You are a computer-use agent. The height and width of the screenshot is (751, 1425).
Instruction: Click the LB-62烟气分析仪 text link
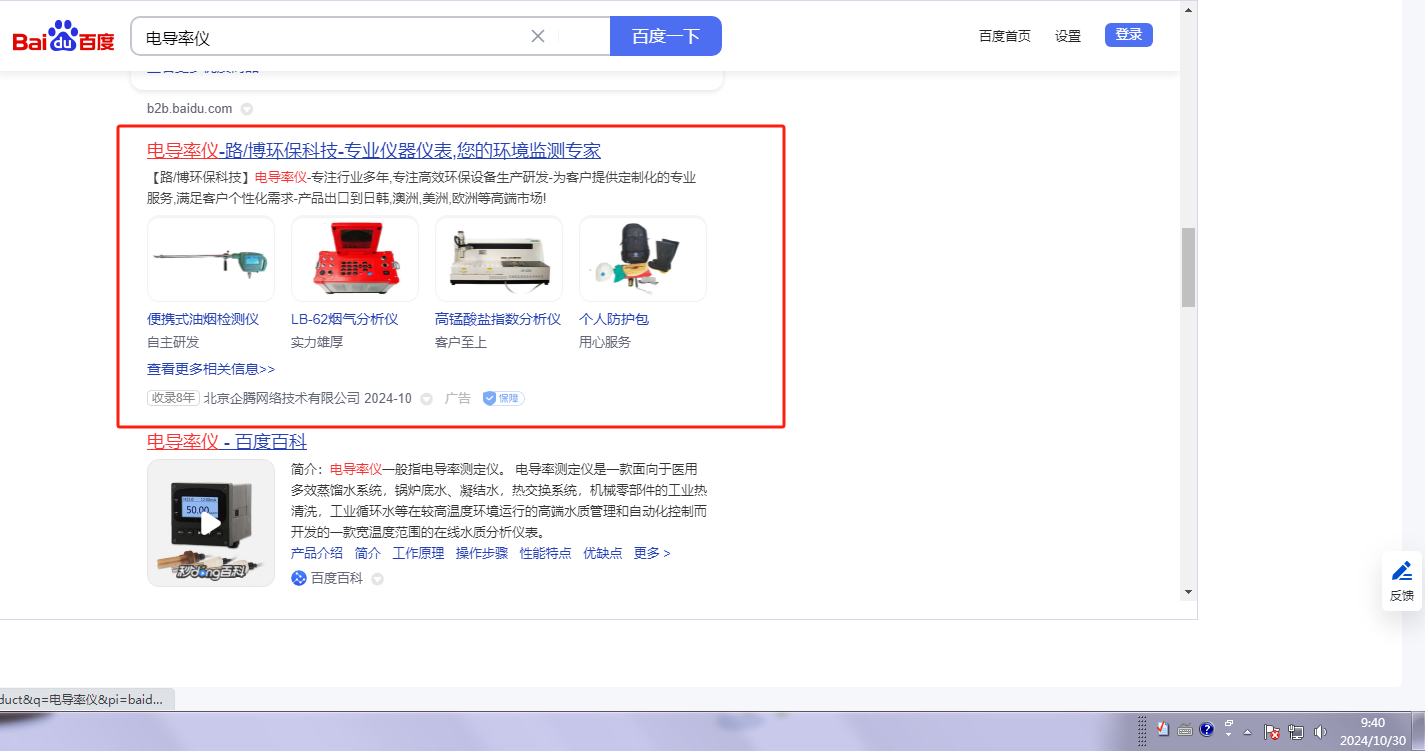[345, 319]
